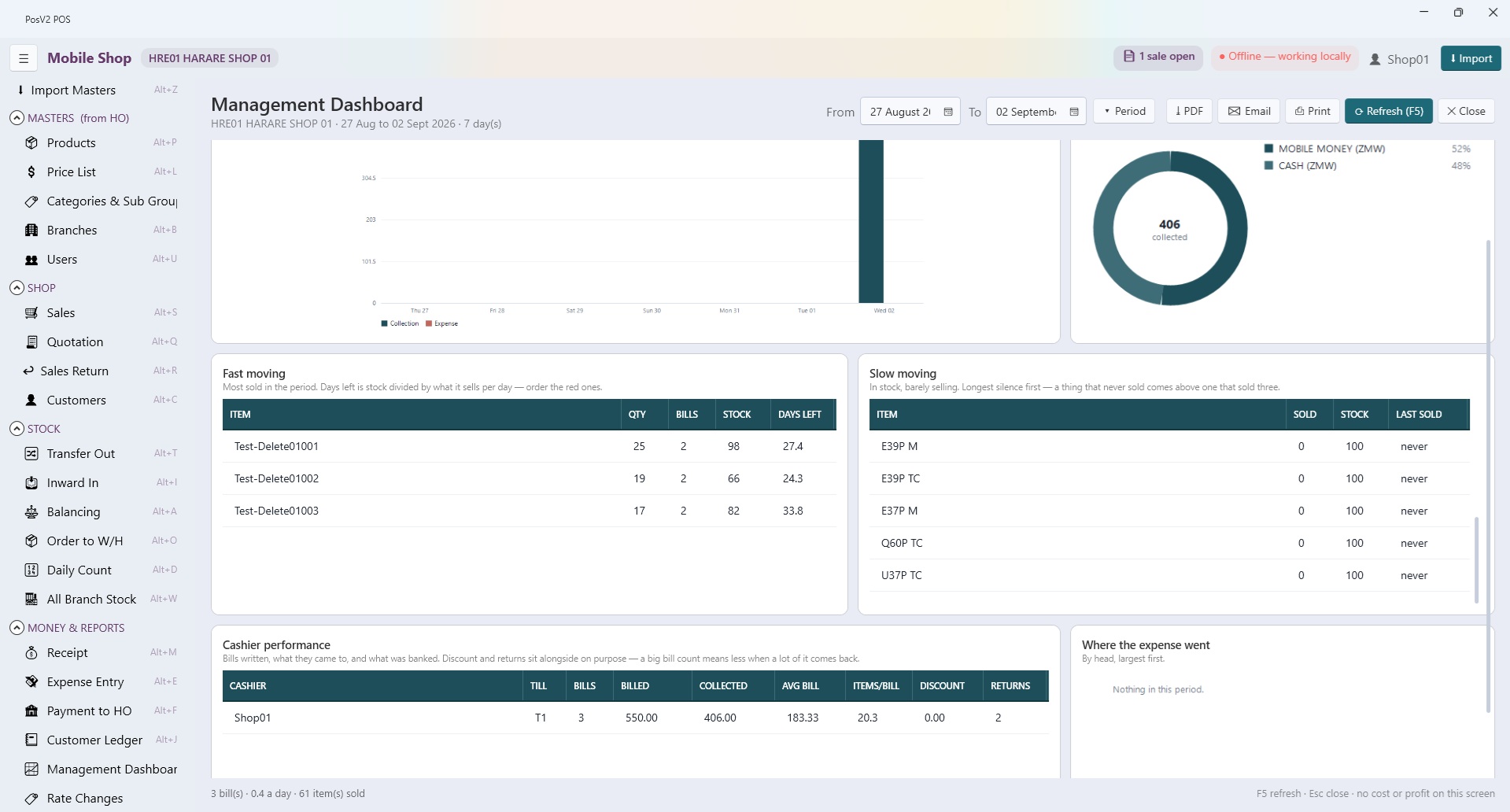Click the To date field
Image resolution: width=1510 pixels, height=812 pixels.
[1036, 111]
